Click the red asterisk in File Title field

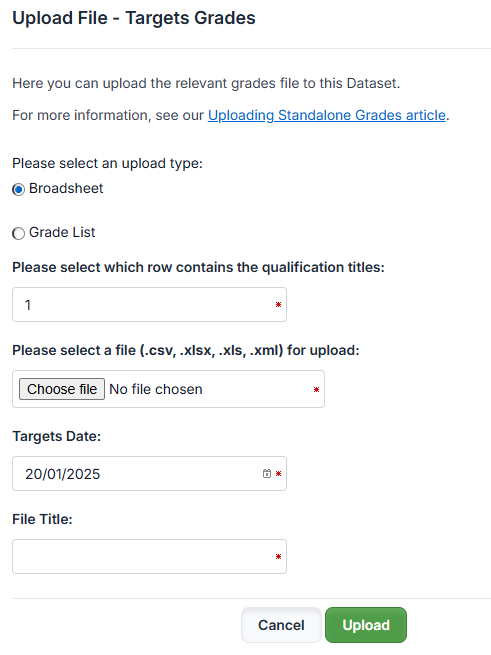tap(278, 556)
